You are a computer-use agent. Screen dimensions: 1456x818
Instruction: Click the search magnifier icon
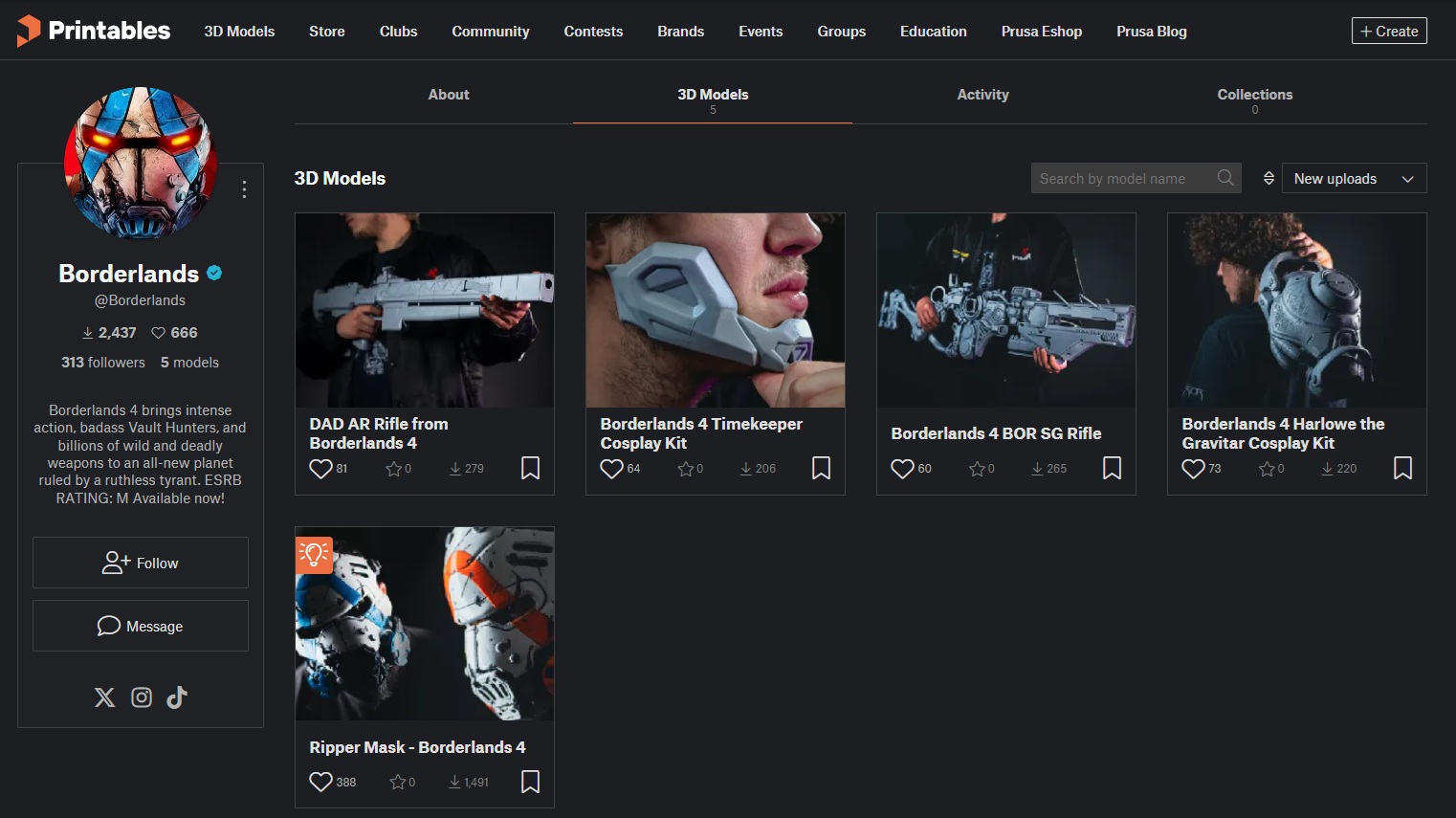point(1224,178)
